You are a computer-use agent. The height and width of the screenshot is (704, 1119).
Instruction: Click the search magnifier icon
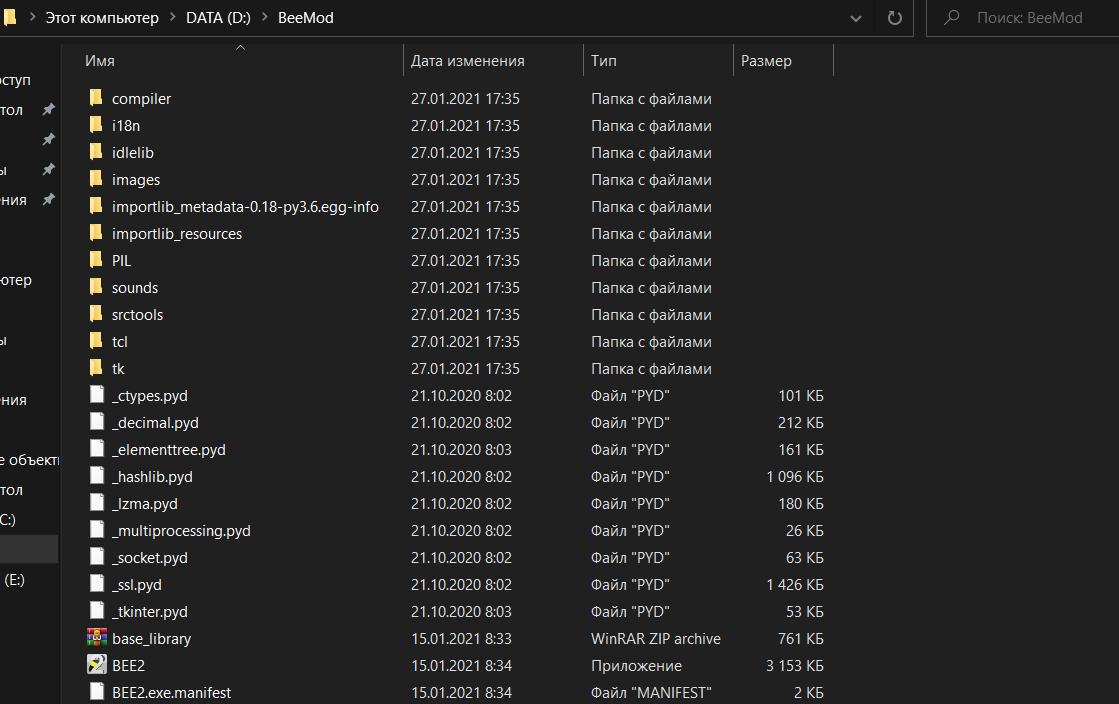pos(953,18)
